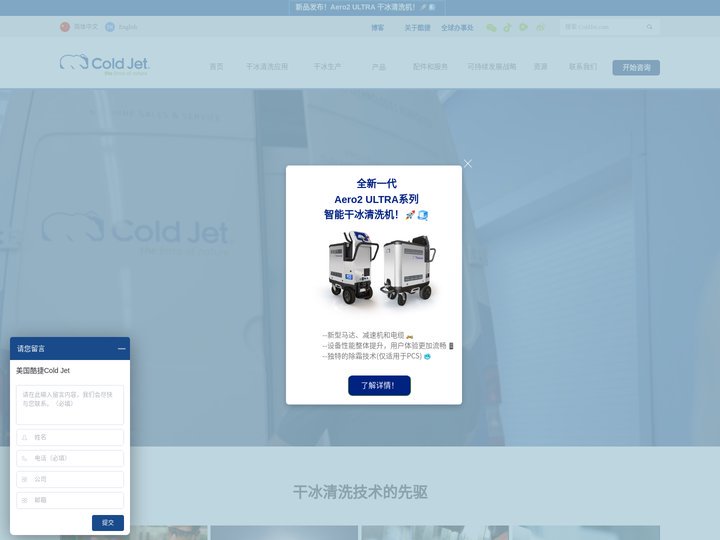The width and height of the screenshot is (720, 540).
Task: Open the 产品 products menu item
Action: 379,67
